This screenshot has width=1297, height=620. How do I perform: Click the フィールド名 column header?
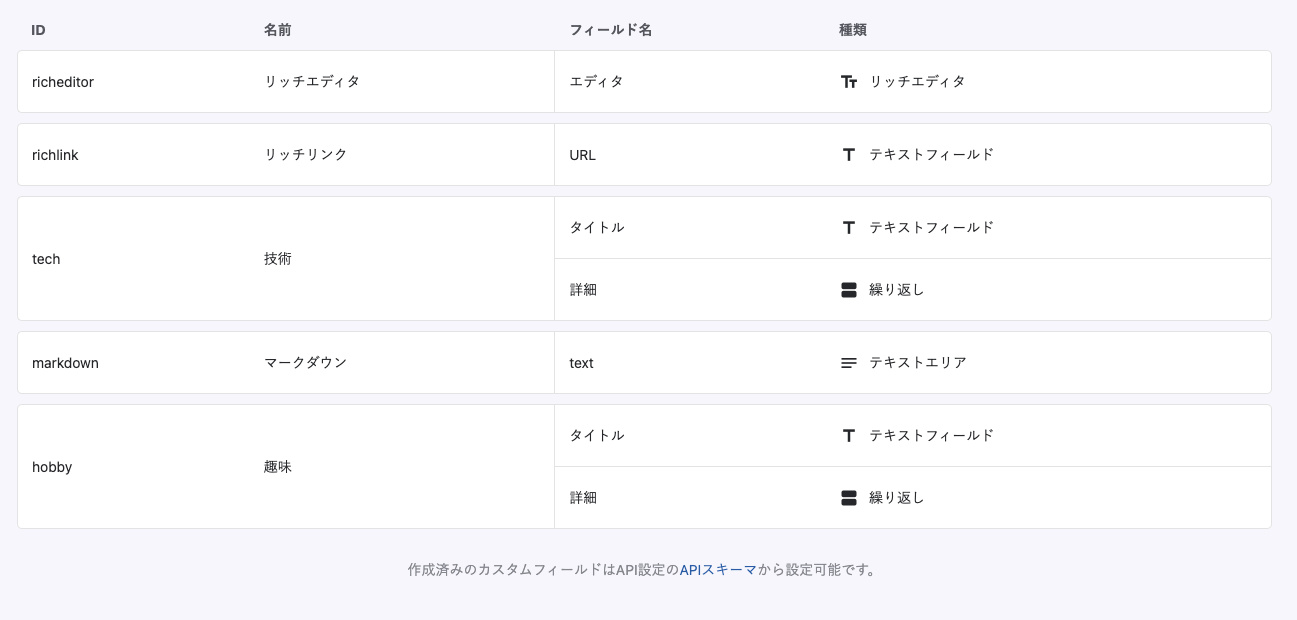pyautogui.click(x=610, y=30)
